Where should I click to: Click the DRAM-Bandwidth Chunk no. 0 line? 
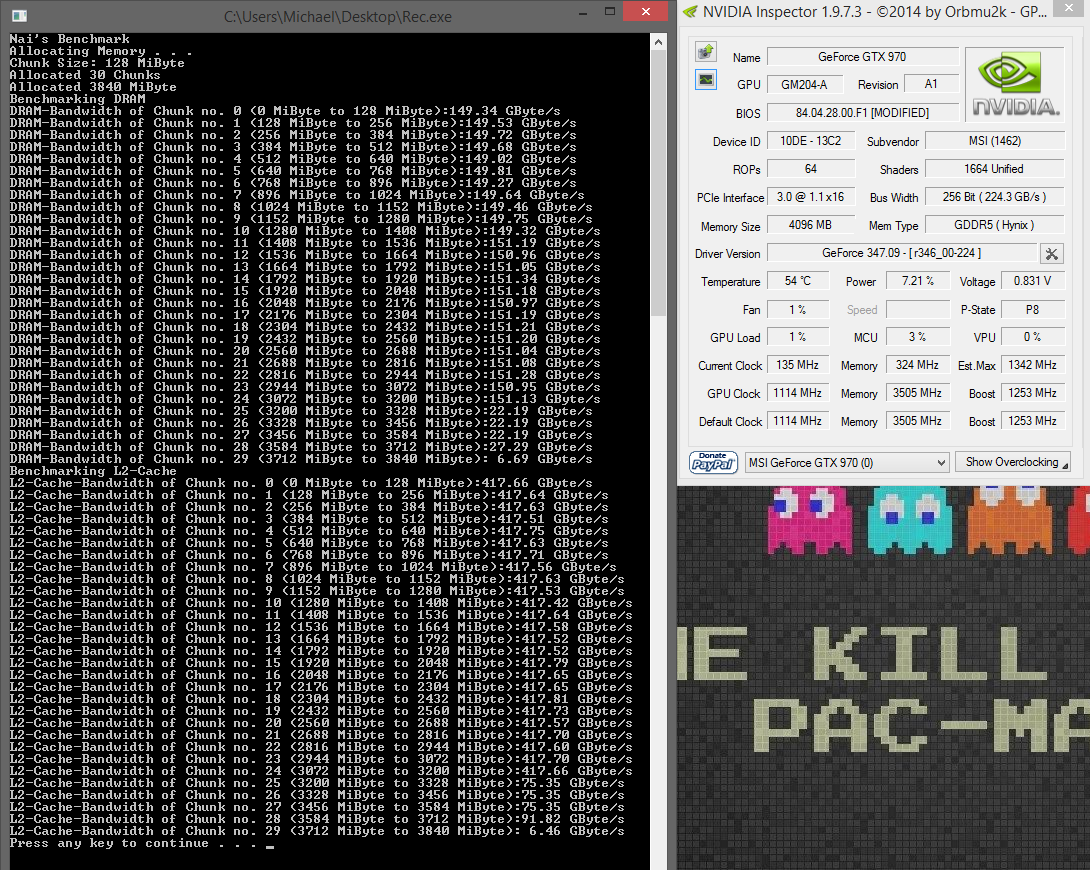(285, 111)
